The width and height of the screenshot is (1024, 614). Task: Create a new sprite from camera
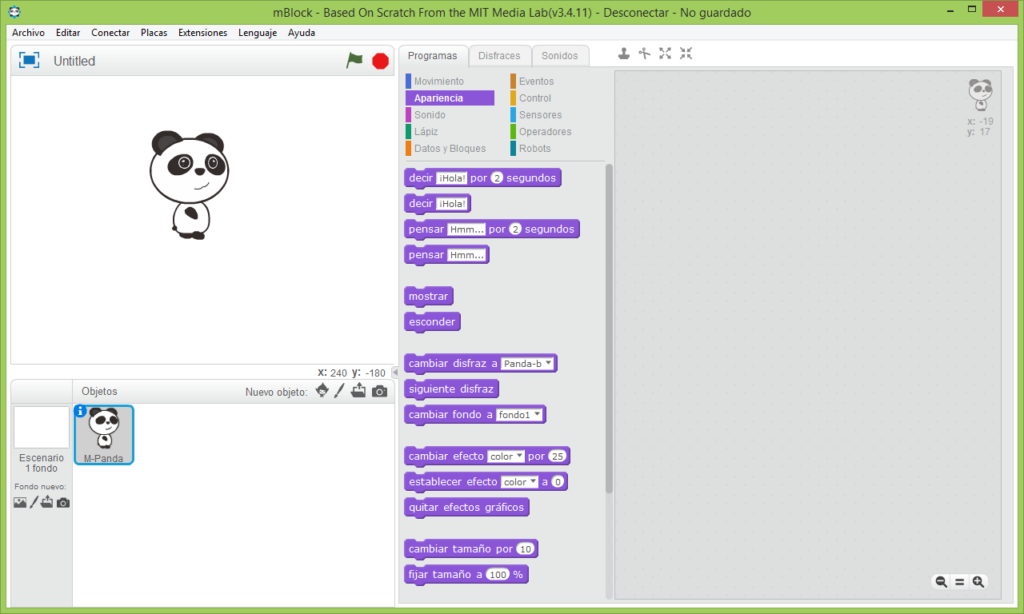[378, 390]
